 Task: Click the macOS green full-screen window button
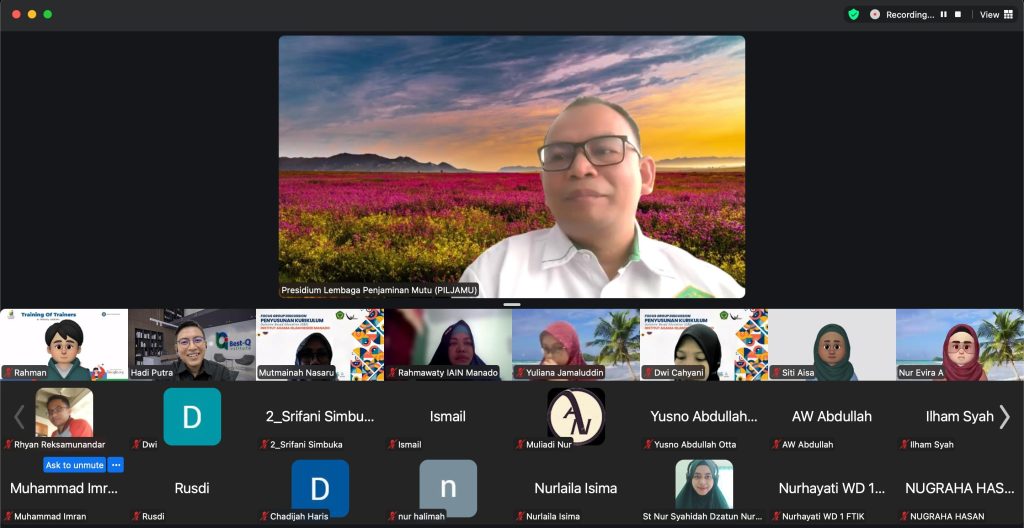(47, 14)
